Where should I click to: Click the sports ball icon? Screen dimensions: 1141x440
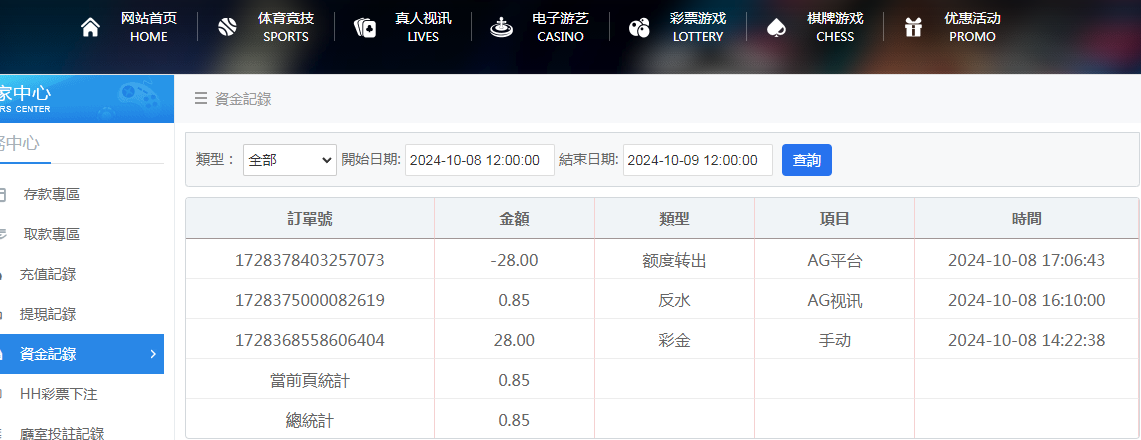tap(229, 28)
